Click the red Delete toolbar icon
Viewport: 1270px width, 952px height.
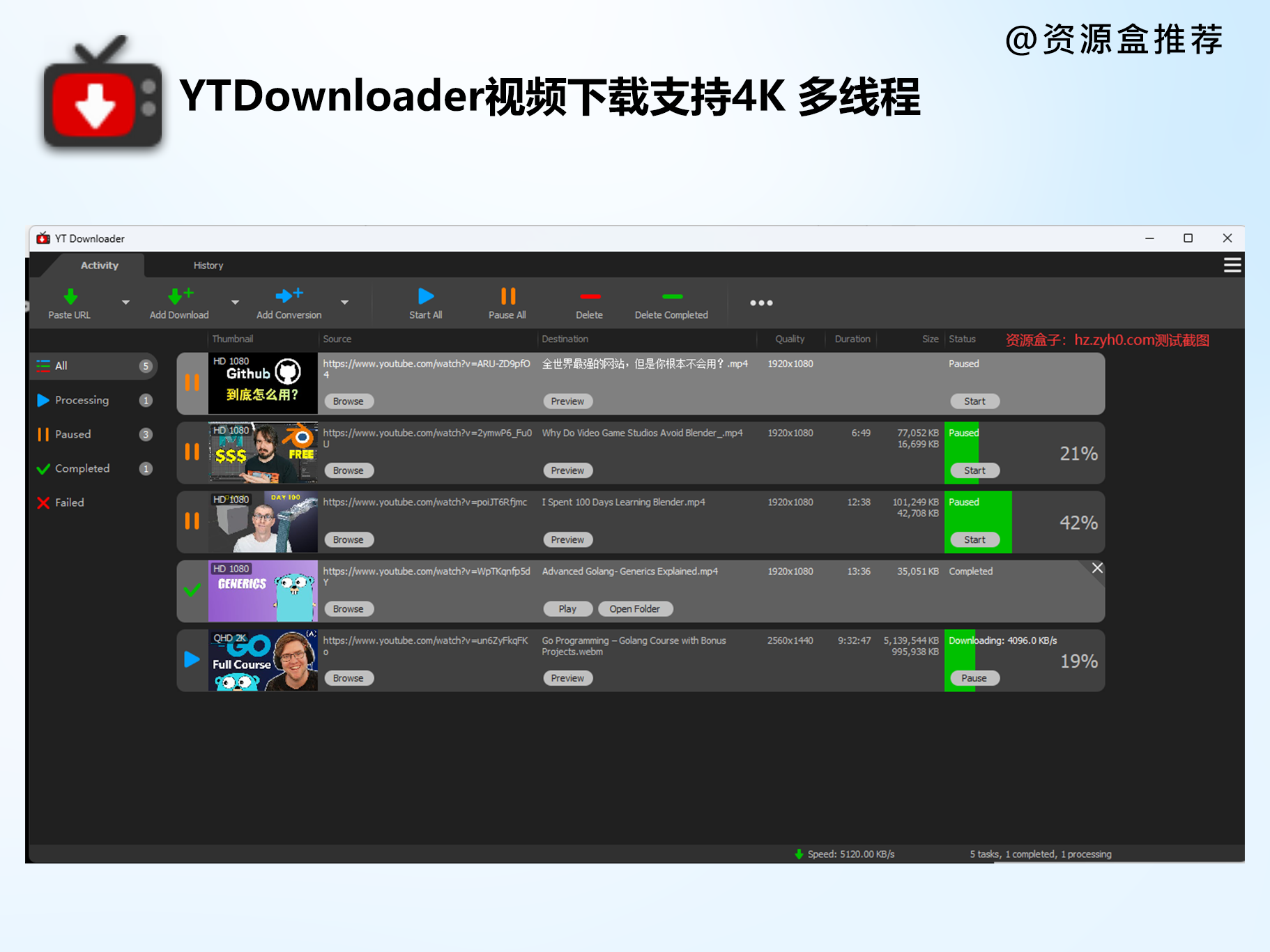pos(590,297)
